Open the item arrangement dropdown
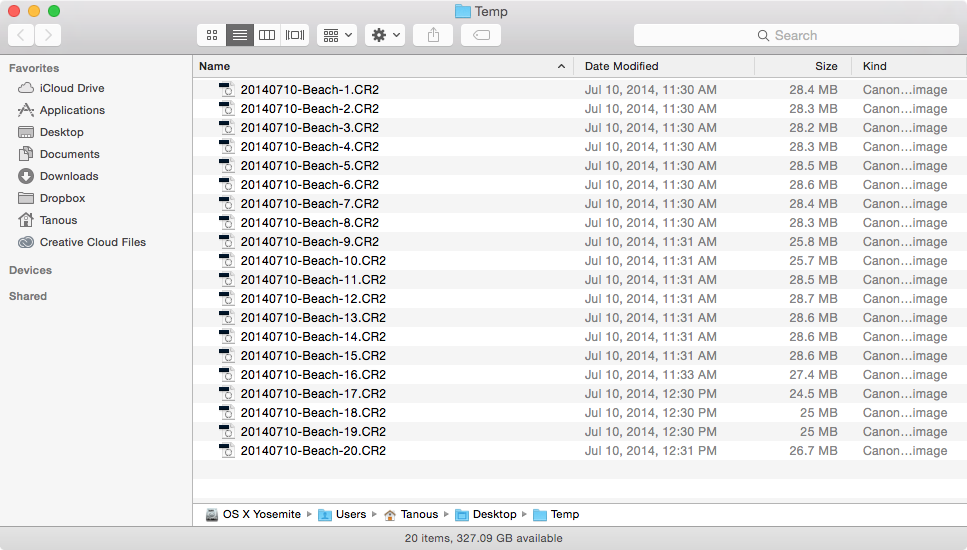Viewport: 967px width, 550px height. click(337, 35)
